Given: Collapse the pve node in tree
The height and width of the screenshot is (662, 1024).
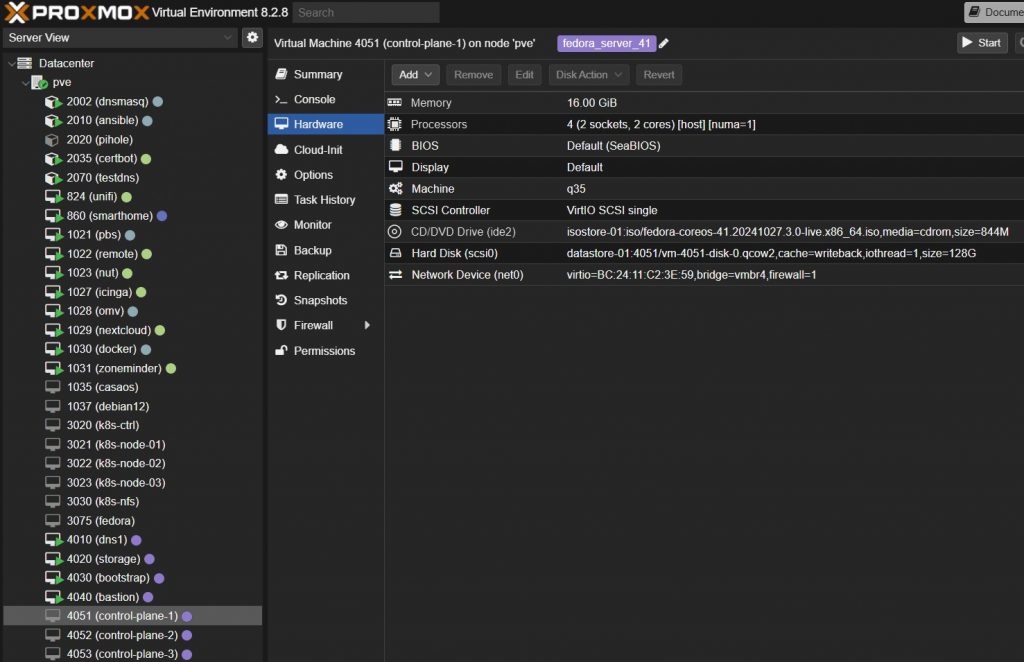Looking at the screenshot, I should click(x=24, y=82).
